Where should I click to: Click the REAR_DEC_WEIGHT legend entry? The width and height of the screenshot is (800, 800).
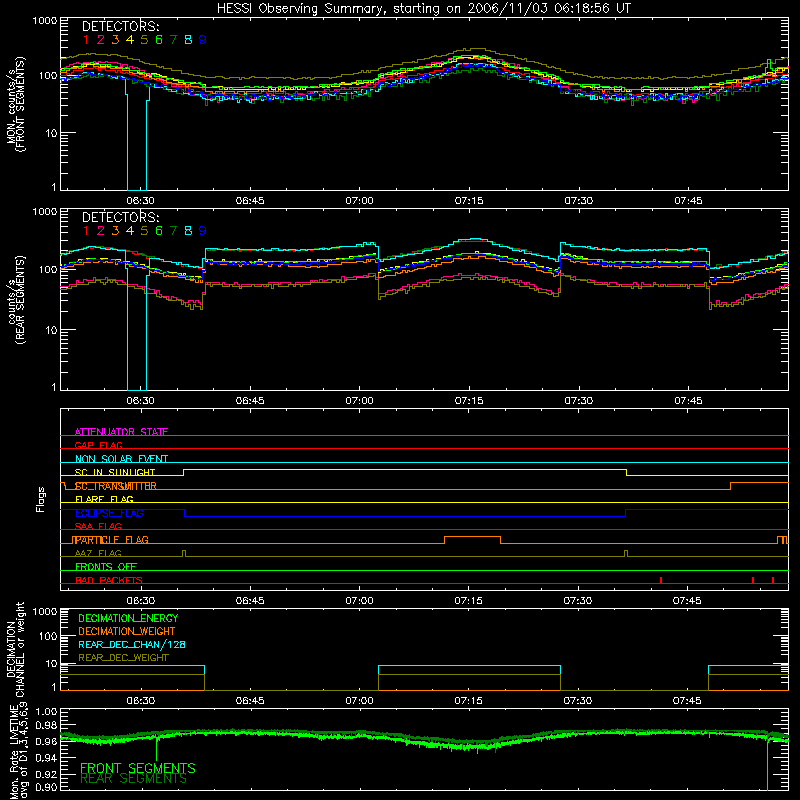tap(123, 658)
